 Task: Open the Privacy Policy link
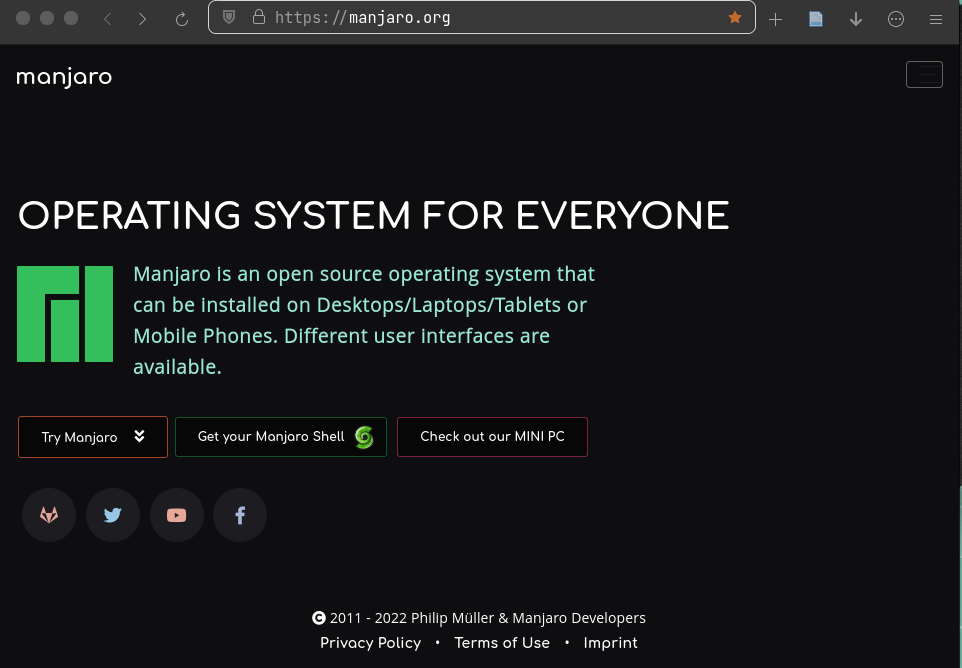click(371, 643)
